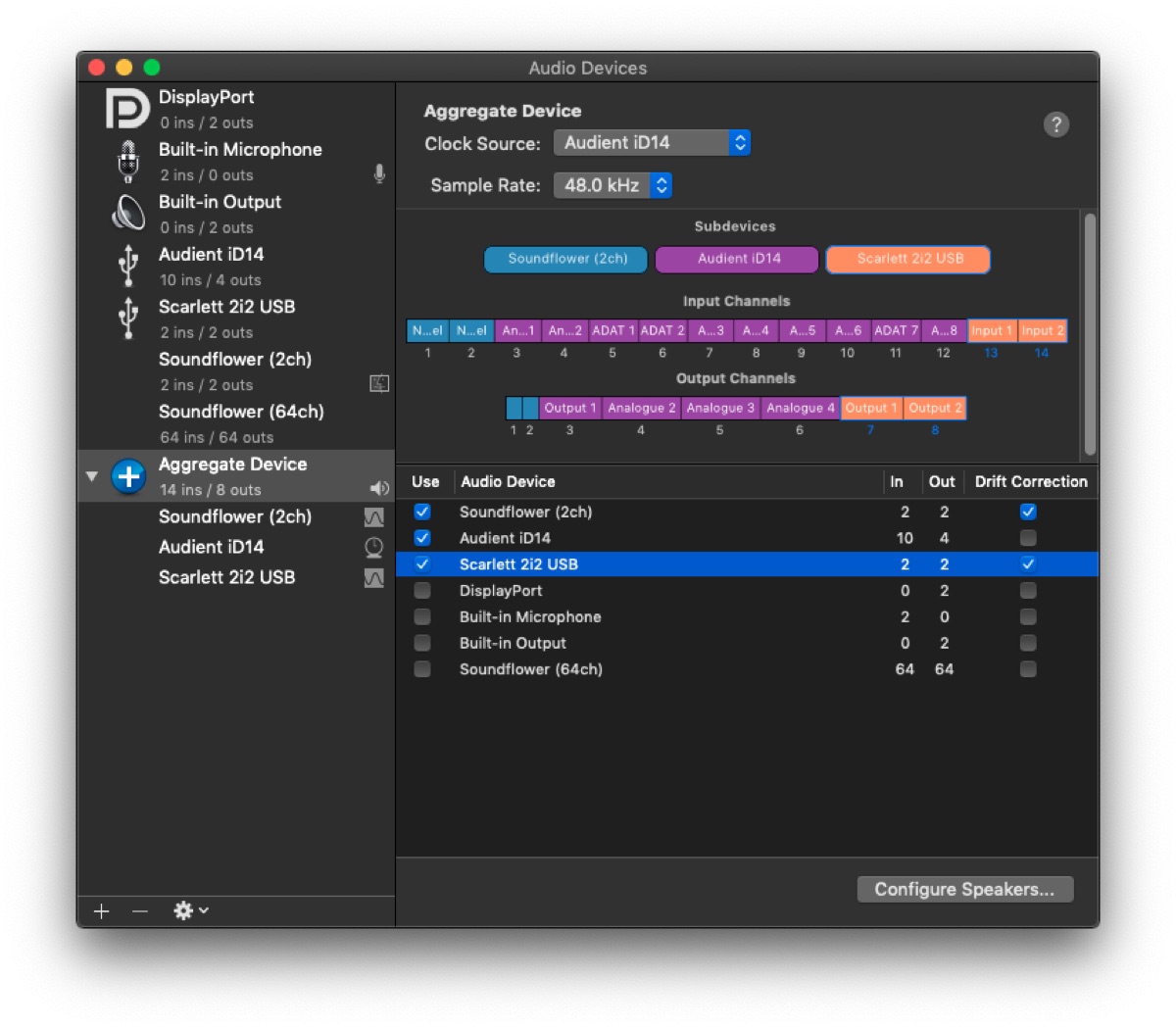
Task: Click the Built-in Microphone icon in sidebar
Action: point(128,162)
